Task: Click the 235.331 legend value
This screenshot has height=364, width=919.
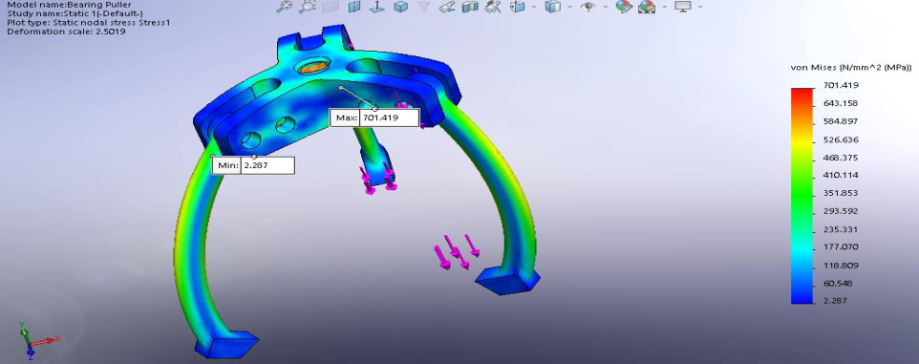Action: 840,229
